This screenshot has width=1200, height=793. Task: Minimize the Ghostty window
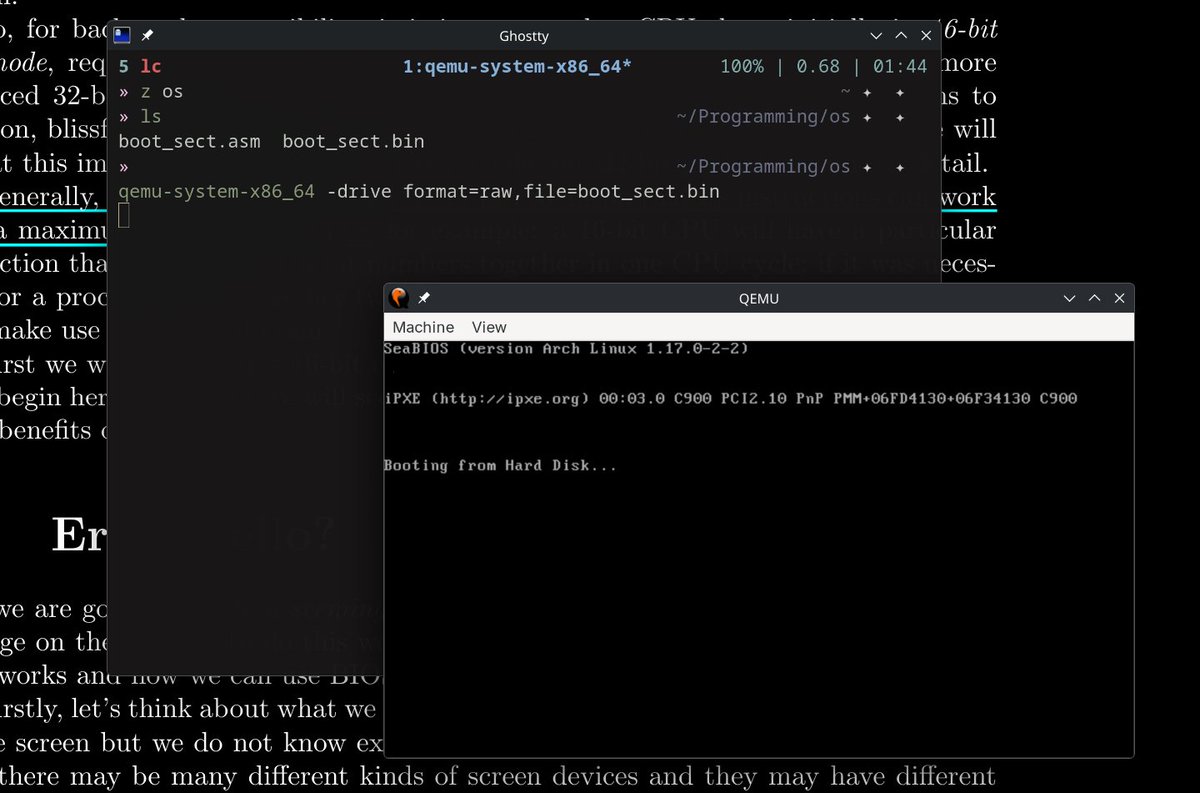click(876, 35)
